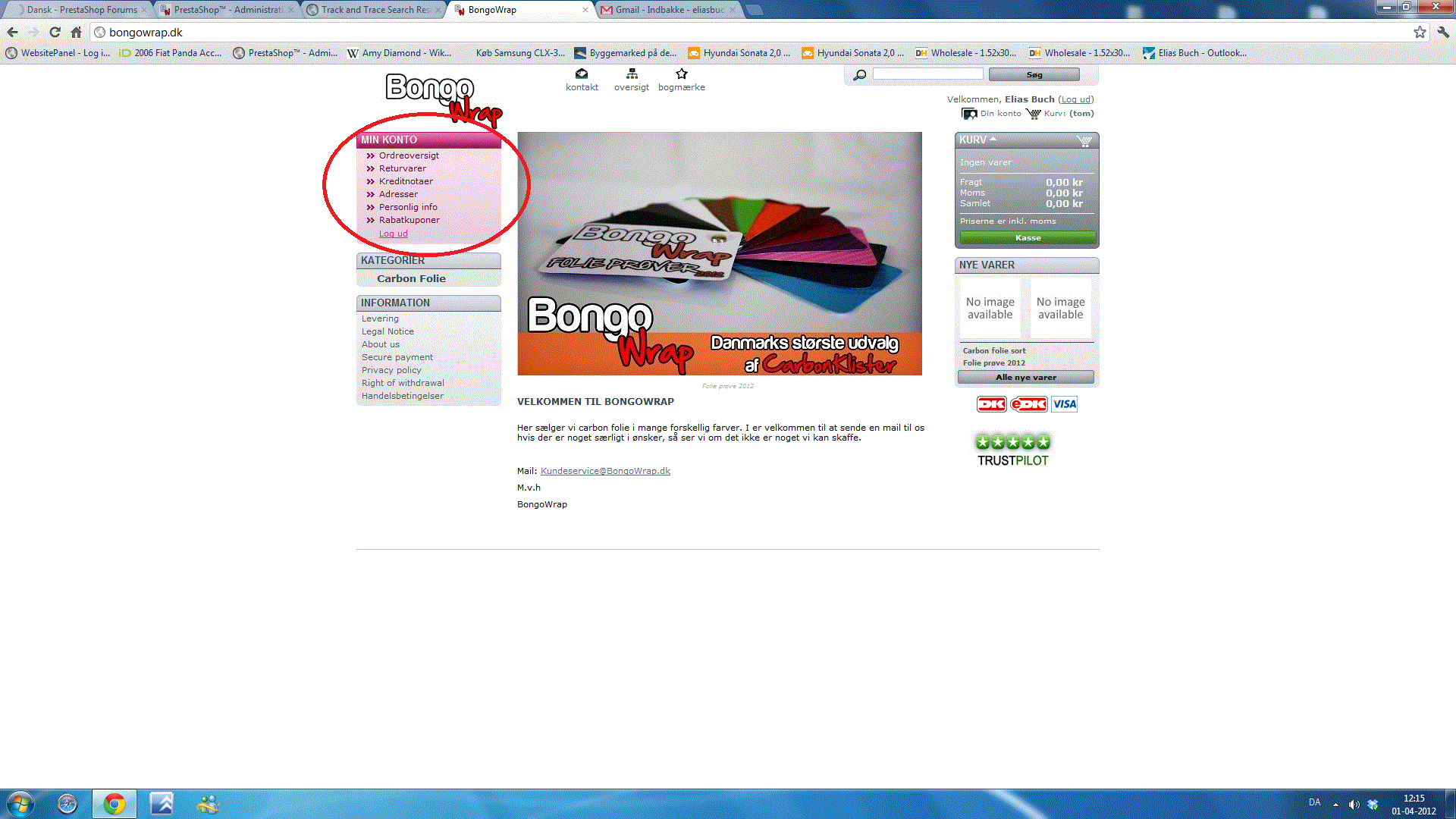1456x819 pixels.
Task: Click DA language indicator in taskbar
Action: (1314, 802)
